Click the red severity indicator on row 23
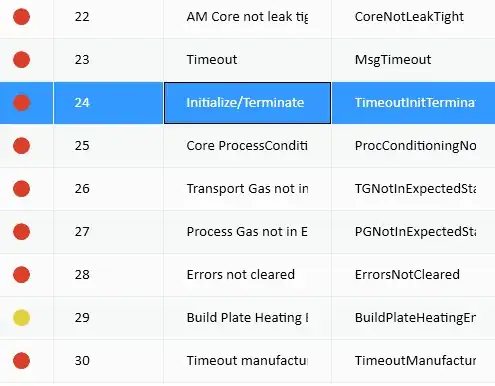 click(21, 60)
